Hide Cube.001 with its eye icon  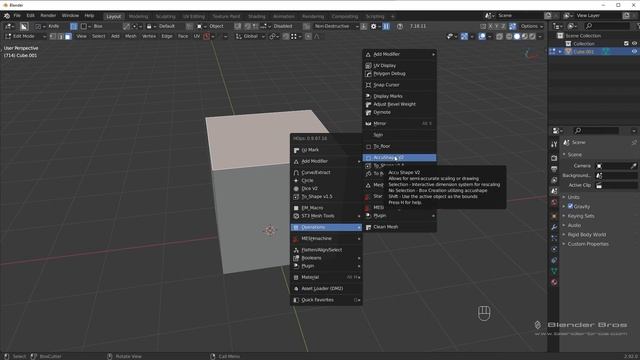pyautogui.click(x=634, y=52)
